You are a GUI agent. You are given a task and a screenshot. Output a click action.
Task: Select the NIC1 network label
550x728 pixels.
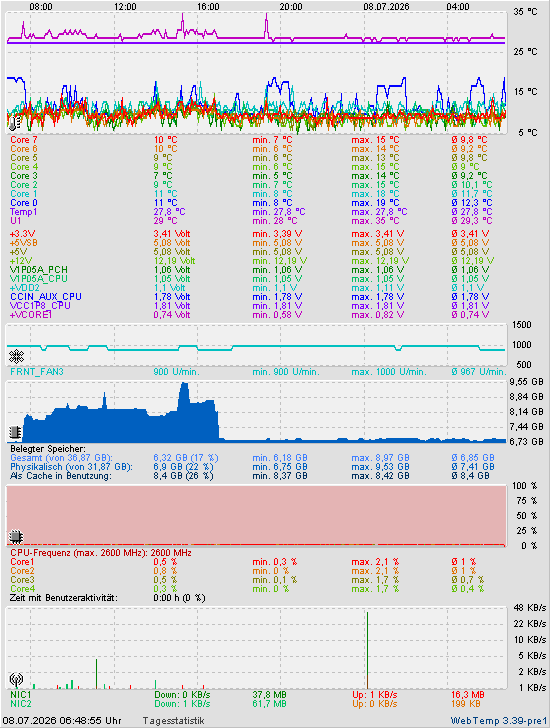point(21,695)
